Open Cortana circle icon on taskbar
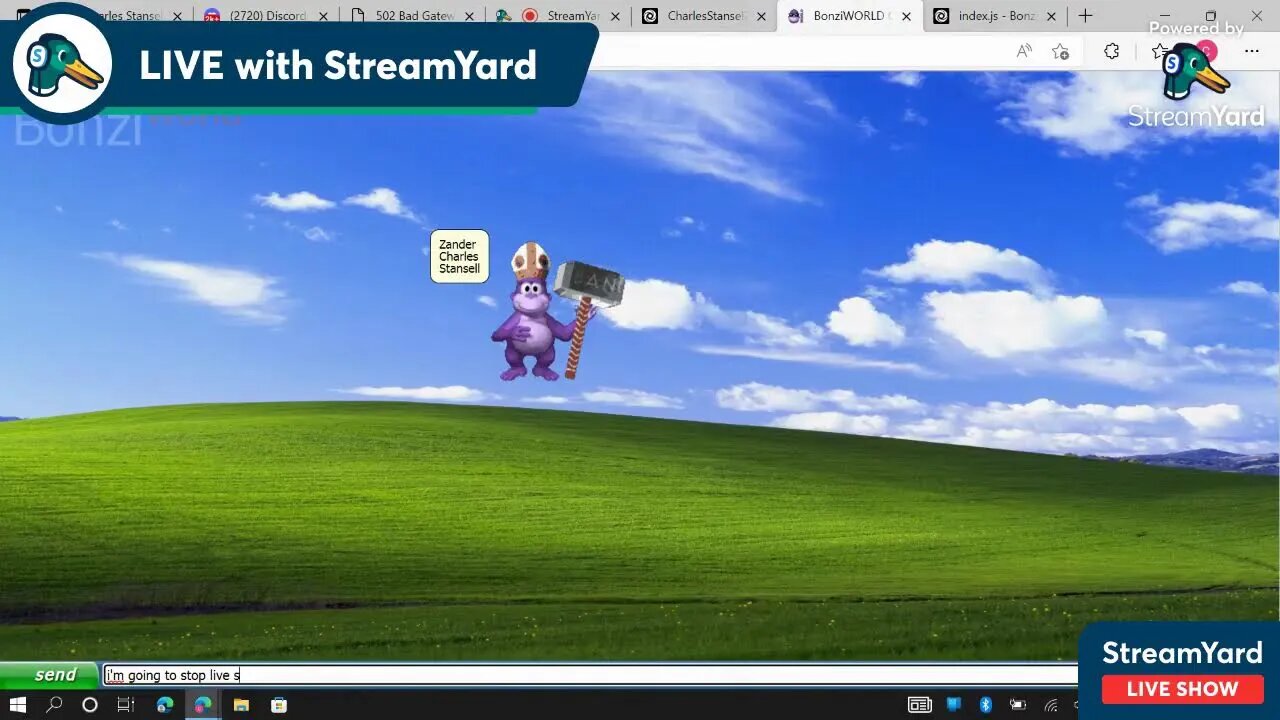Viewport: 1280px width, 720px height. pyautogui.click(x=90, y=705)
